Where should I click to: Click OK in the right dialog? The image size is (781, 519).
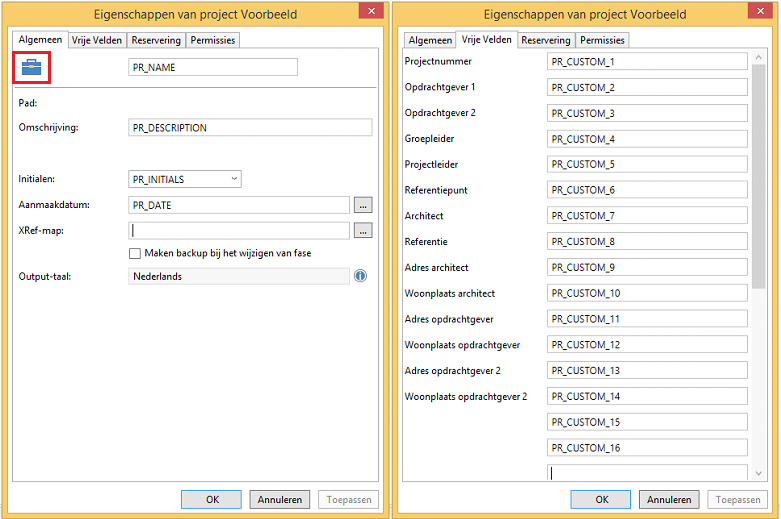(x=601, y=500)
